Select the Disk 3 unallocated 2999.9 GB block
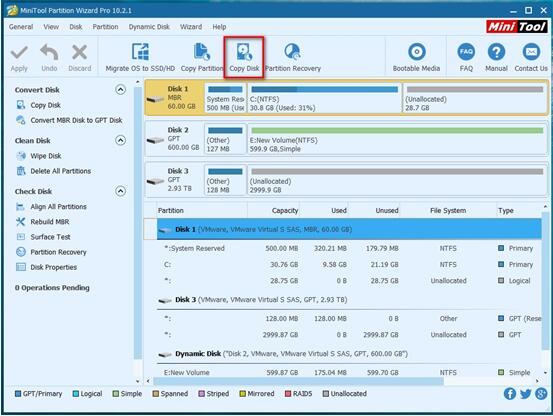 coord(397,180)
